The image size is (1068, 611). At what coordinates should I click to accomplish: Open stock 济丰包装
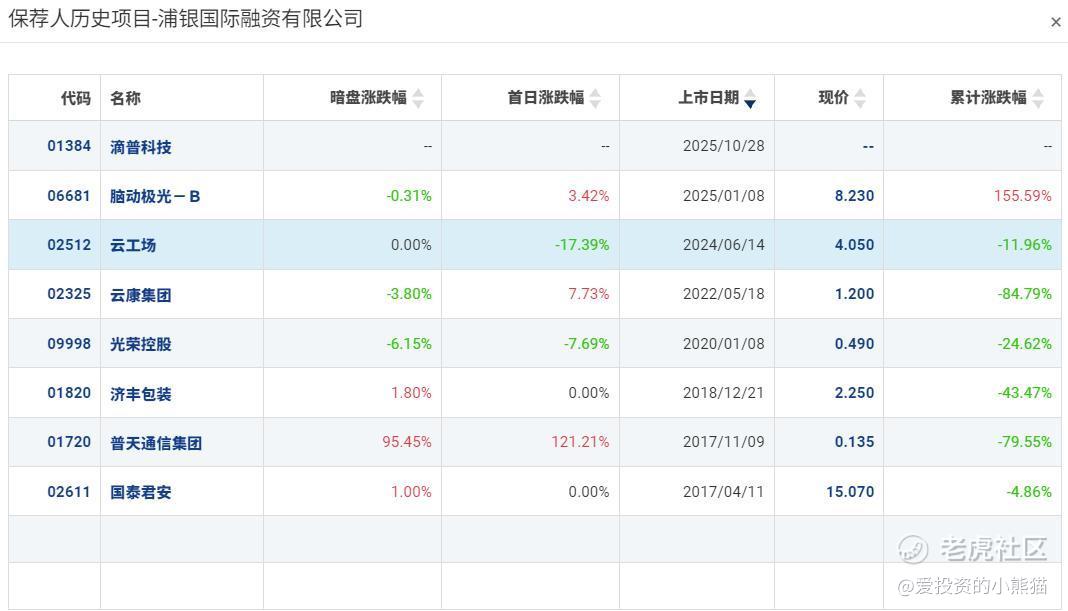141,394
